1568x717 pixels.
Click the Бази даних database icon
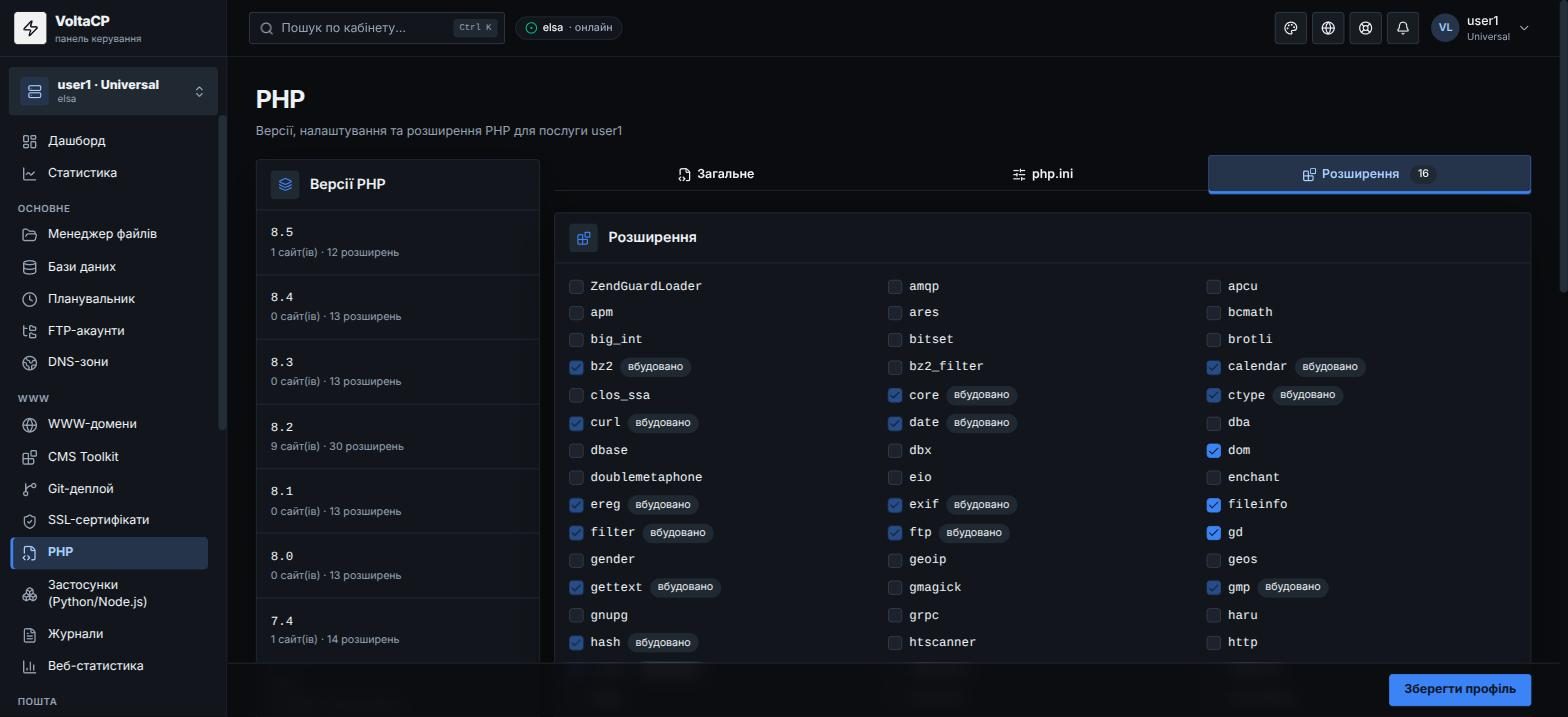click(30, 267)
